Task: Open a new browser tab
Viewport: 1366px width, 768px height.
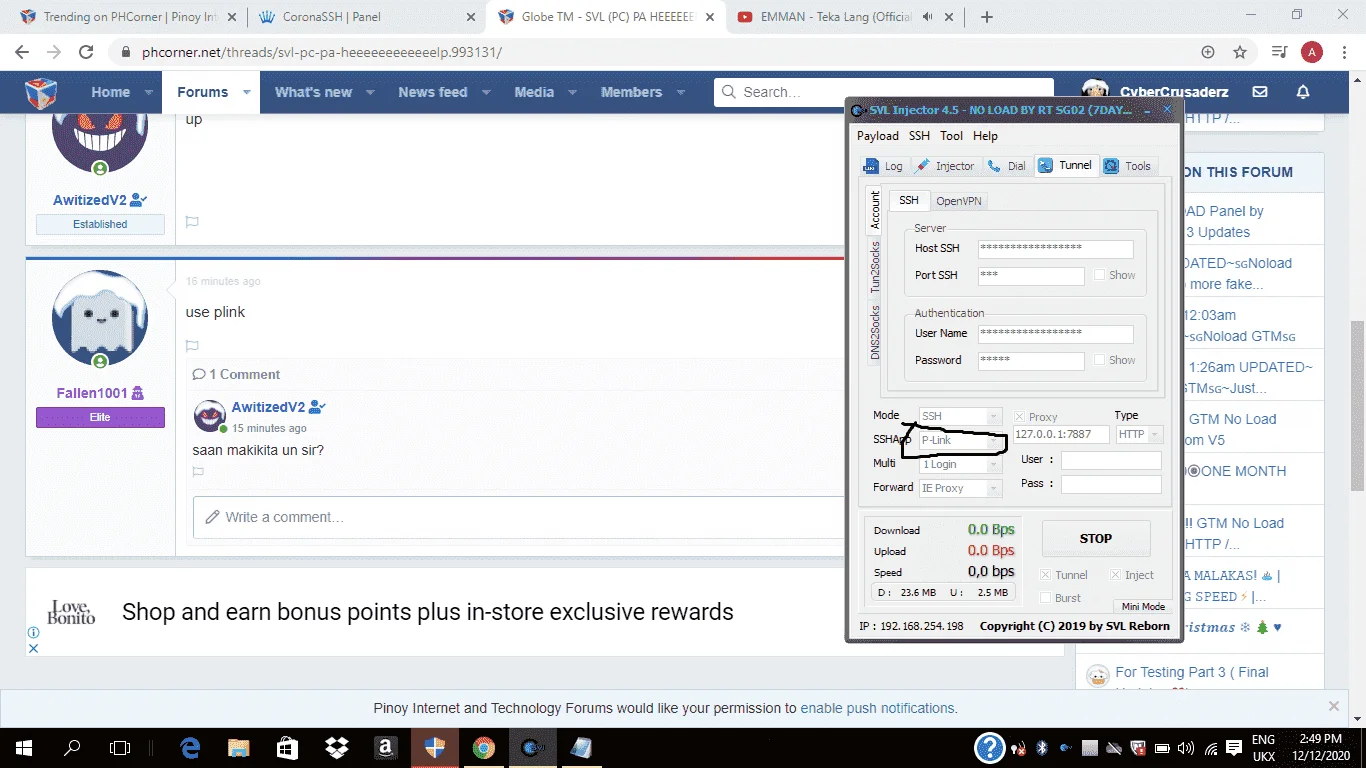Action: coord(987,17)
